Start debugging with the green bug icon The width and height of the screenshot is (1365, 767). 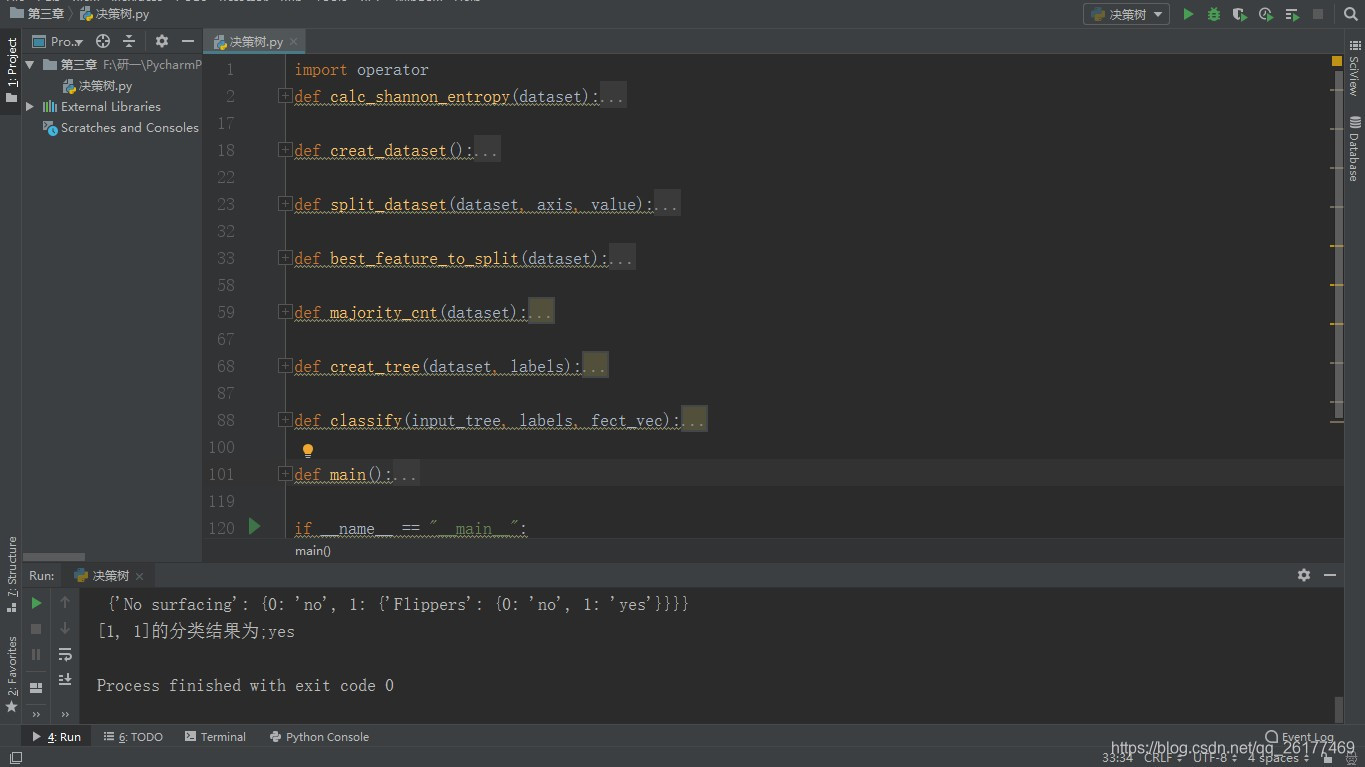1214,14
